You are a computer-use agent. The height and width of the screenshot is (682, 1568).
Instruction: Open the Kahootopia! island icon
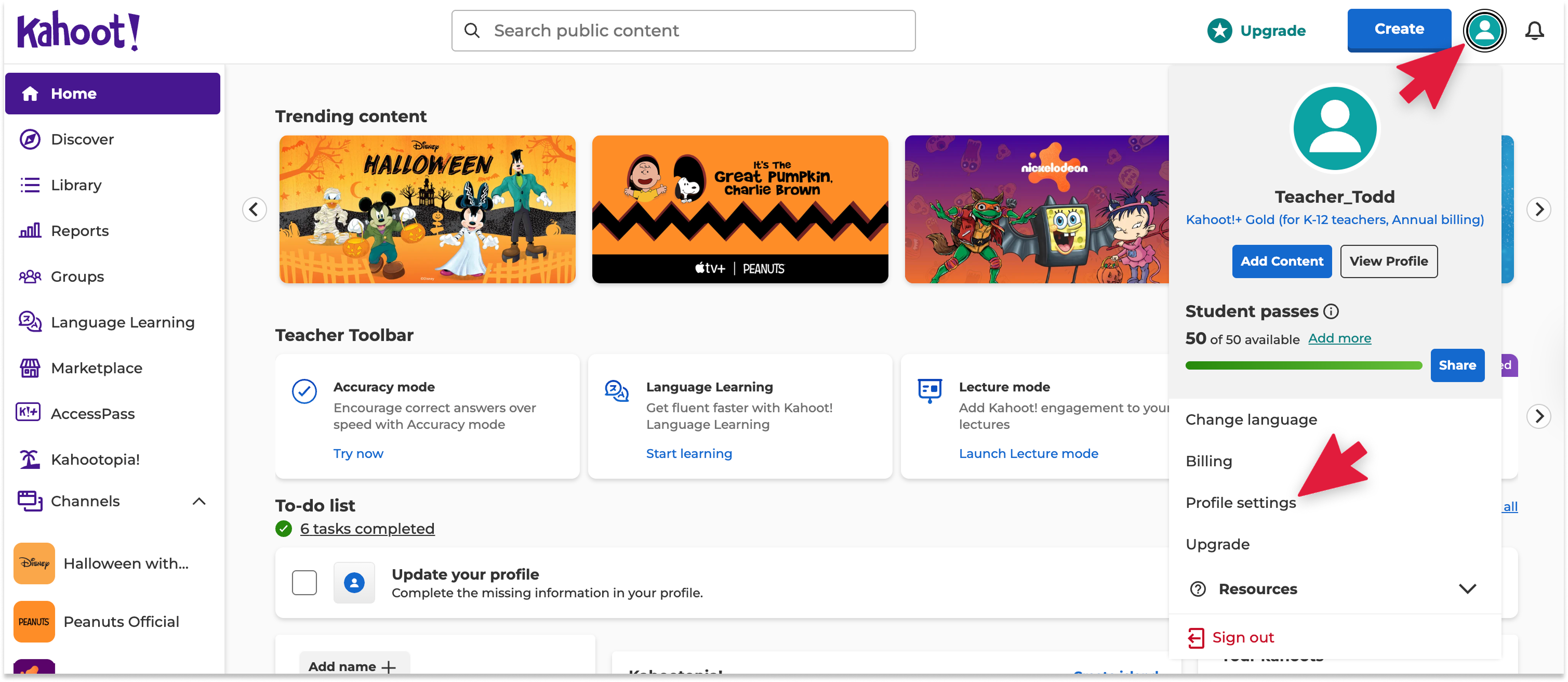point(30,459)
